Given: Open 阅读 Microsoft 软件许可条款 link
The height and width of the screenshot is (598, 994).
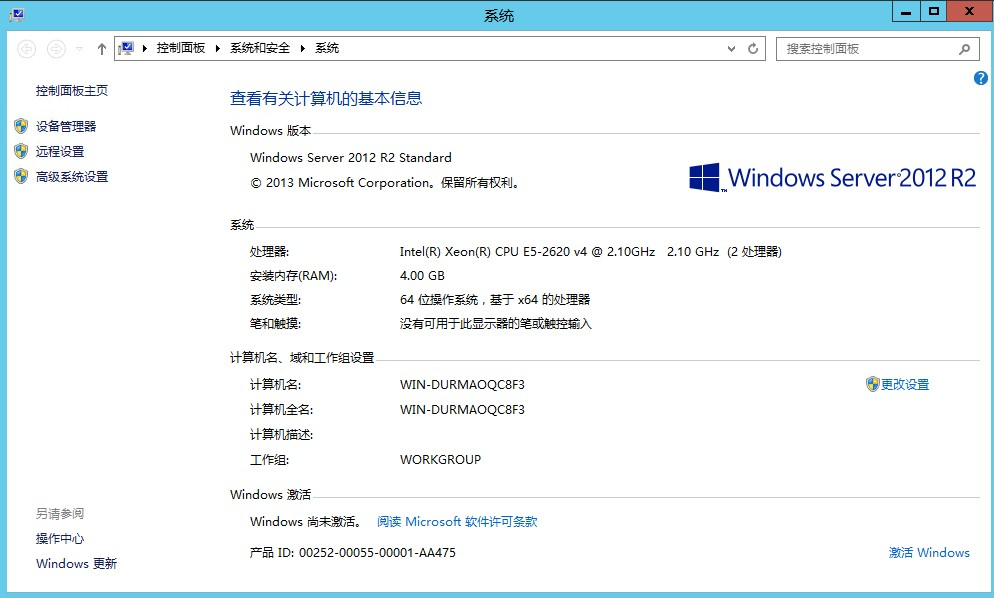Looking at the screenshot, I should 457,521.
